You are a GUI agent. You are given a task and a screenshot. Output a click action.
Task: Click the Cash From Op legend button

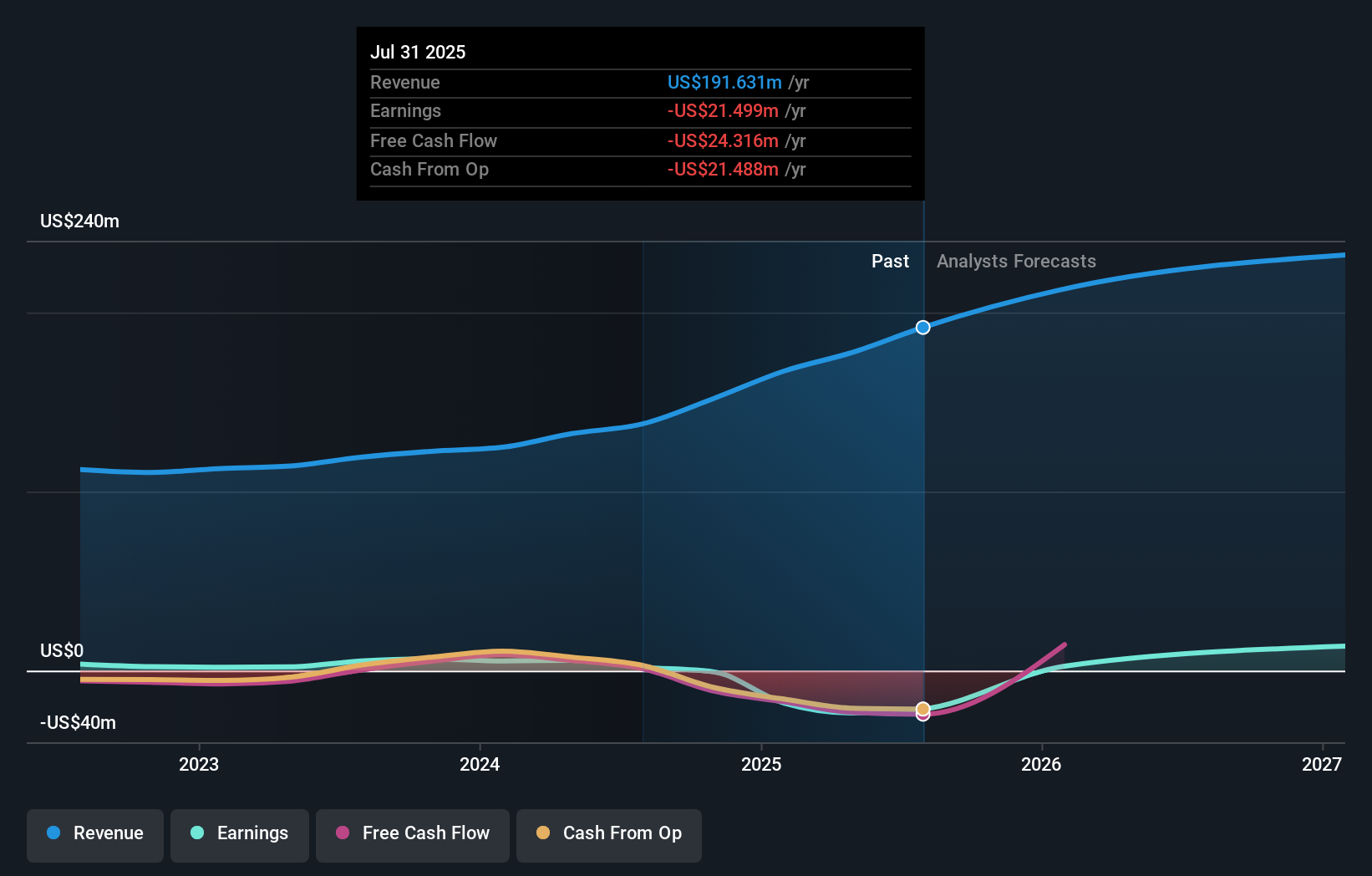pos(608,833)
